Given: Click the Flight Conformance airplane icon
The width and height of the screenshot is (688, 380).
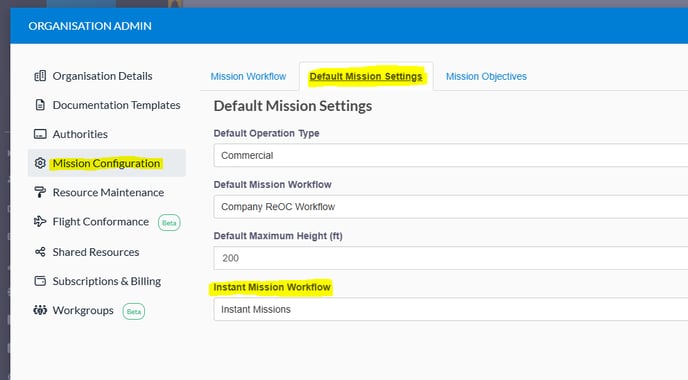Looking at the screenshot, I should point(40,222).
